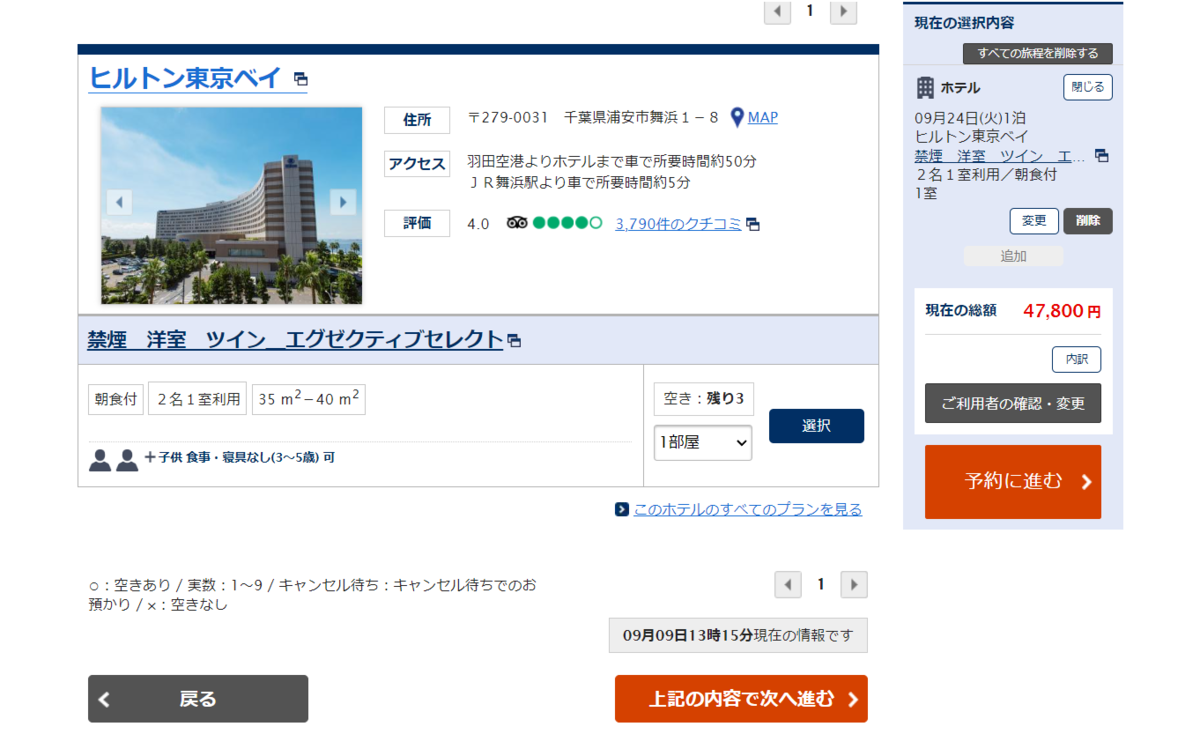Proceed with 上記の内容で次へ進む button
1200x734 pixels.
741,699
